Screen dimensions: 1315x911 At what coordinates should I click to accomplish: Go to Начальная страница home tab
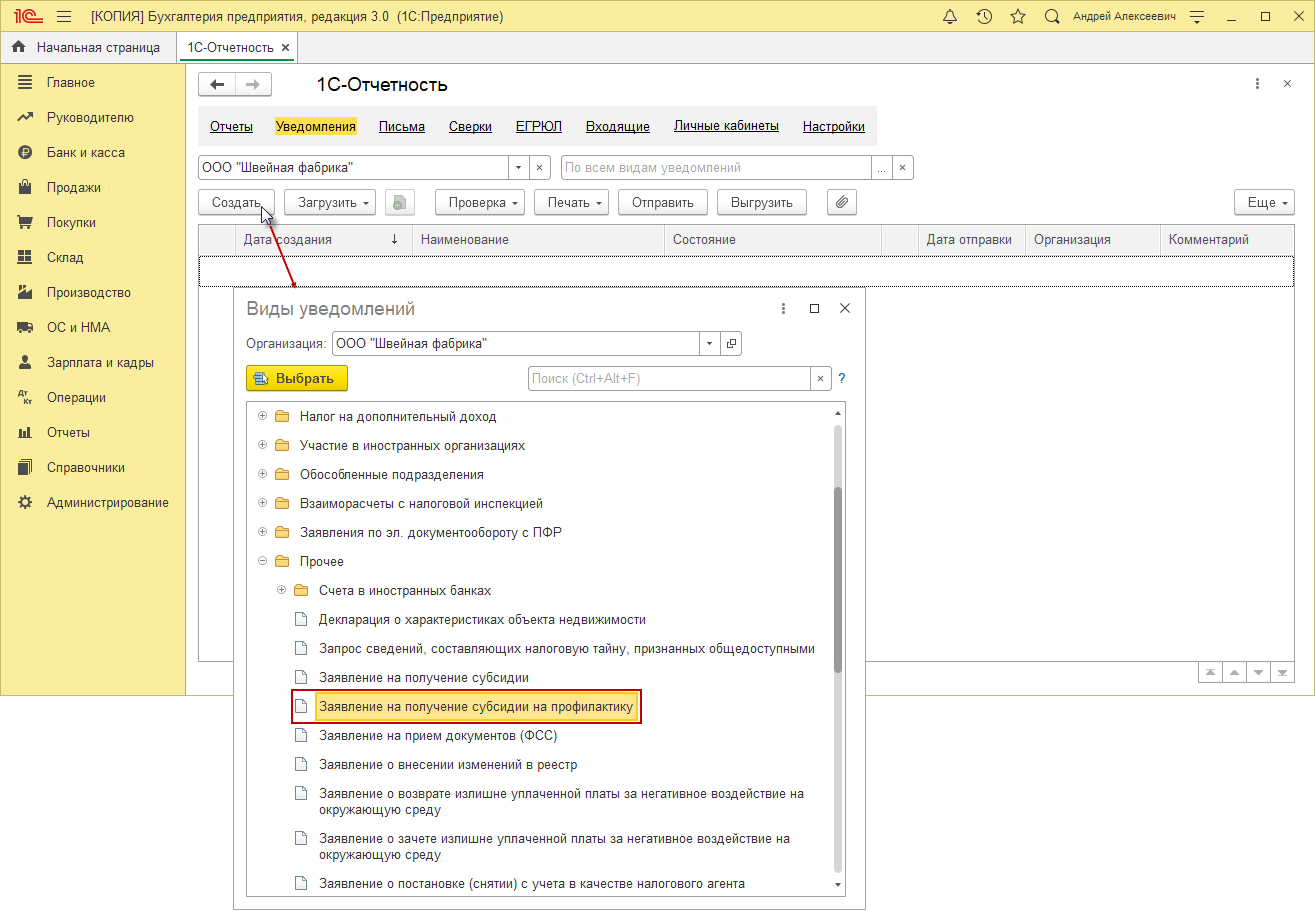[x=87, y=47]
